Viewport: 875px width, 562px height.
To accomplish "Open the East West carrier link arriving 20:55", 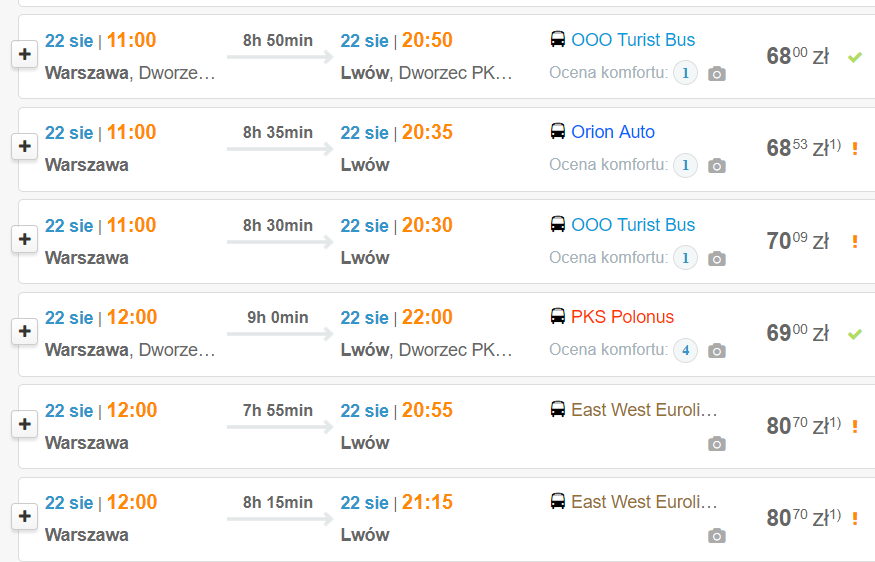I will (x=644, y=410).
